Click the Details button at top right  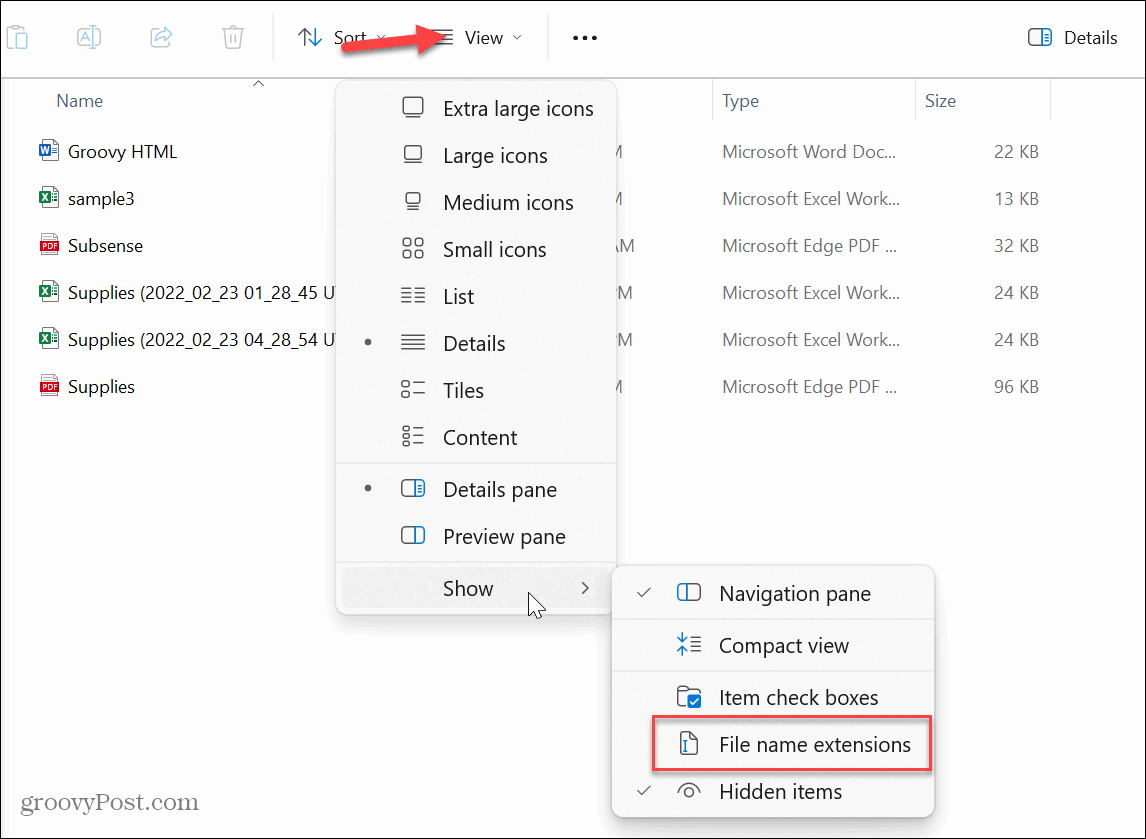tap(1073, 38)
